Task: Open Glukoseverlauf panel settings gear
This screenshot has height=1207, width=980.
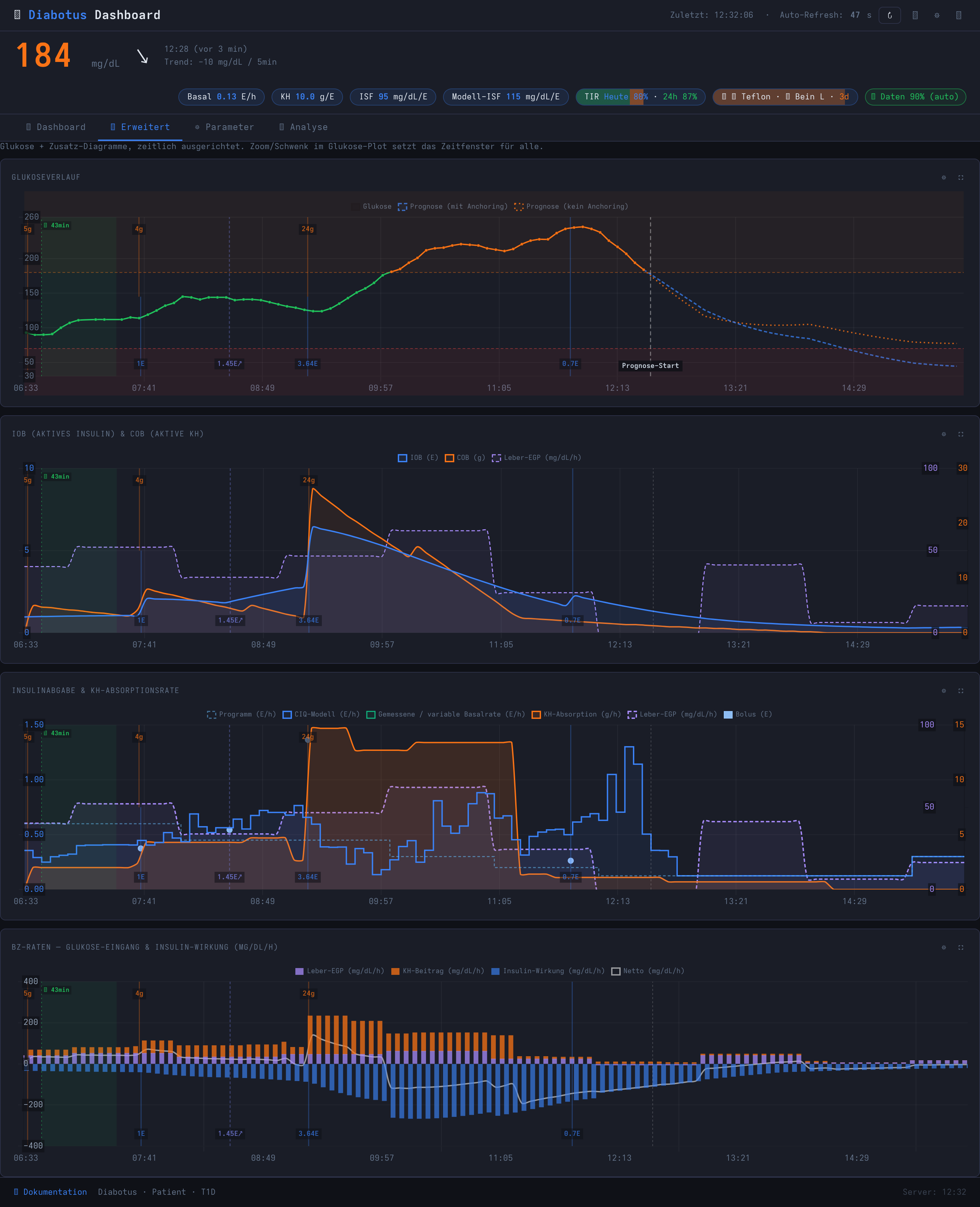Action: pyautogui.click(x=943, y=177)
